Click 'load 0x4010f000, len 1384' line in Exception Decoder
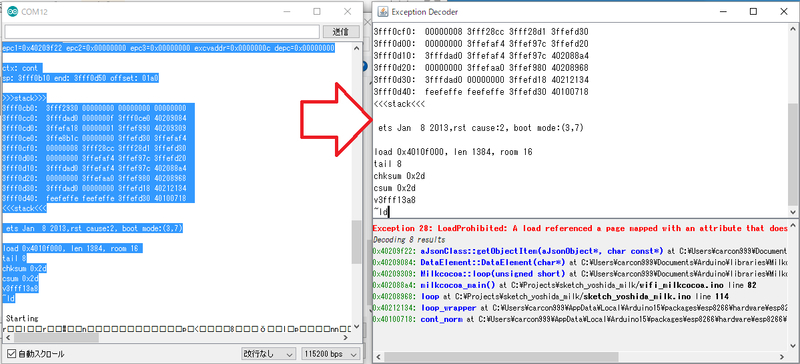800x364 pixels. click(x=454, y=152)
